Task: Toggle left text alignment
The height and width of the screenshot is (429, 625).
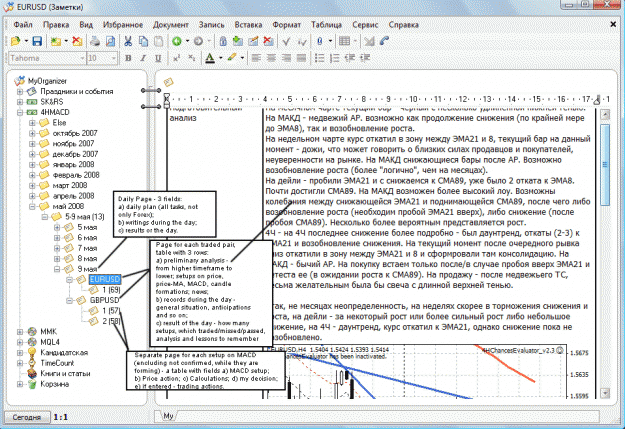Action: 256,58
